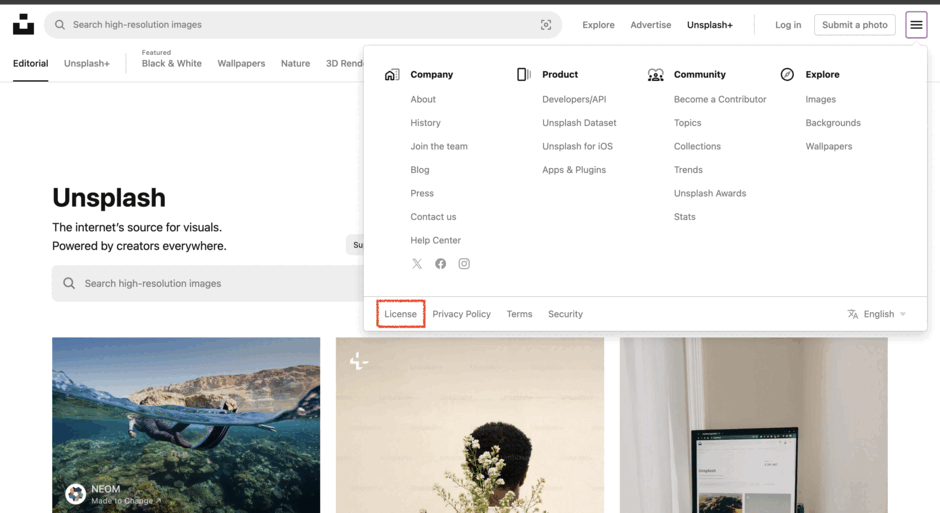
Task: Open the Help Center entry
Action: point(436,240)
